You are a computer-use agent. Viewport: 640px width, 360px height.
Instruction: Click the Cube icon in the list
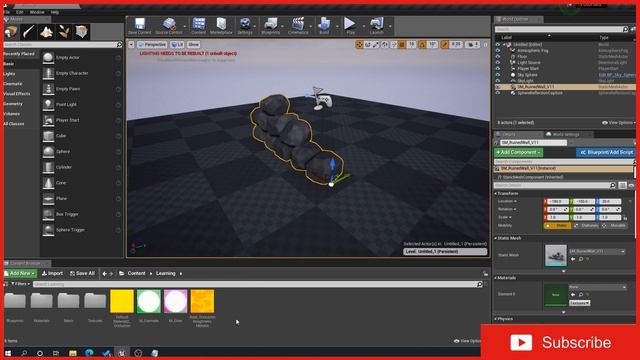(48, 136)
